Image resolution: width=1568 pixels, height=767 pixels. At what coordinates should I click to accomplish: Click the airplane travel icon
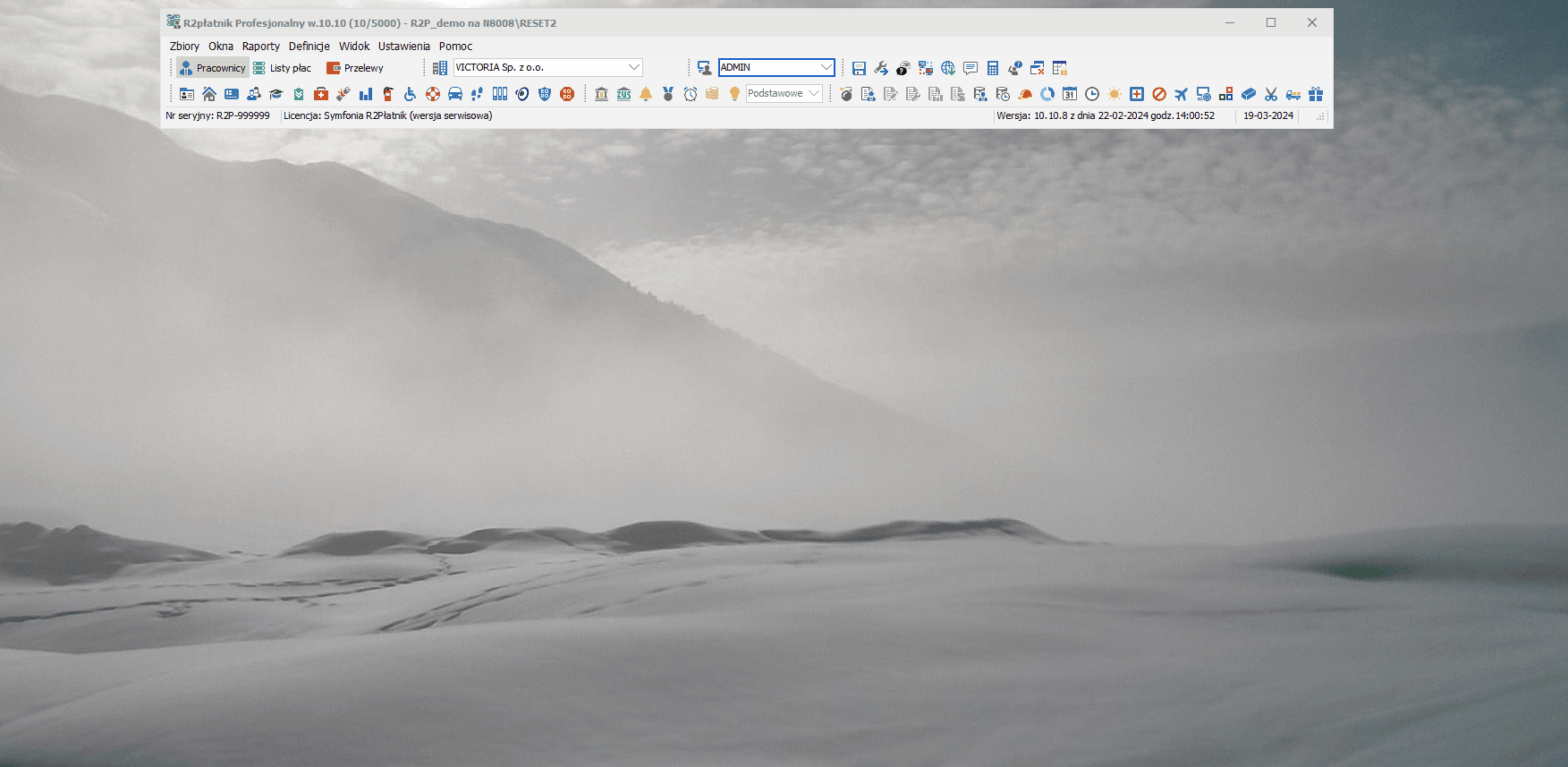[1182, 94]
